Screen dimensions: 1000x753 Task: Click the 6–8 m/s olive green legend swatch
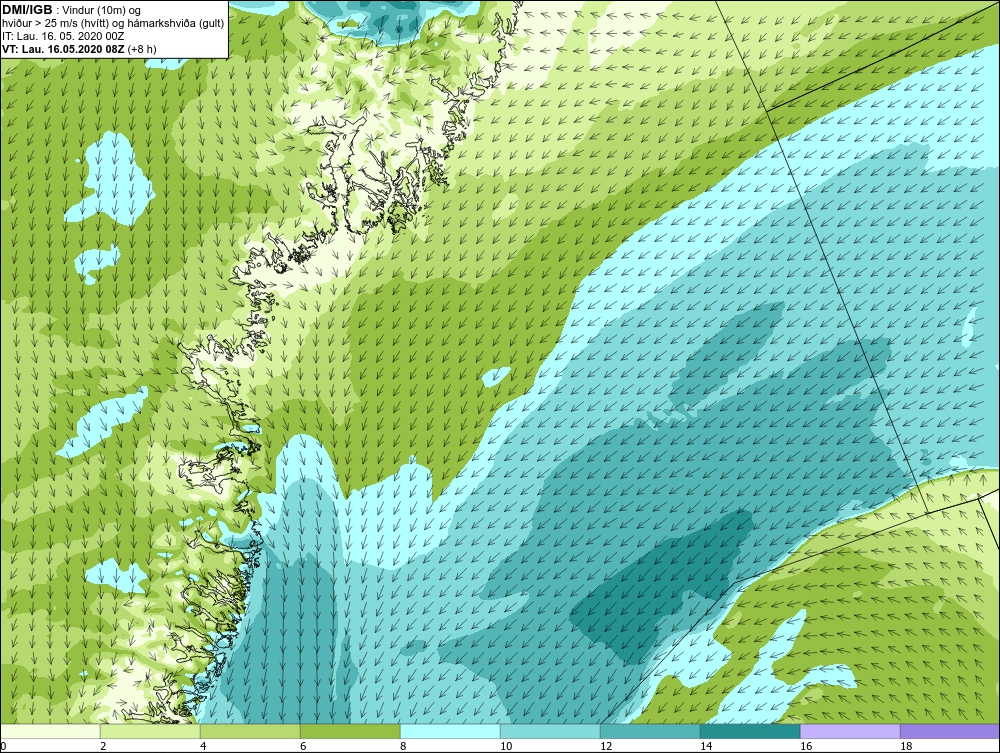coord(350,731)
